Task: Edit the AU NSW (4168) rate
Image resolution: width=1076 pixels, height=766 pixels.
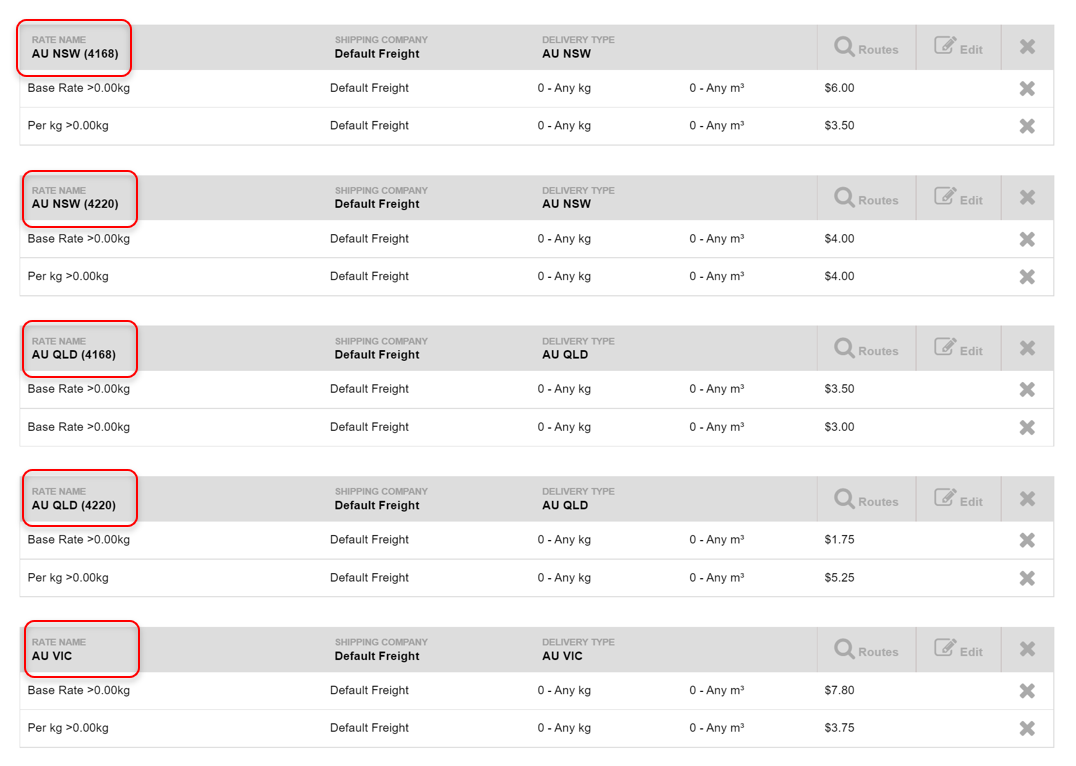Action: click(958, 48)
